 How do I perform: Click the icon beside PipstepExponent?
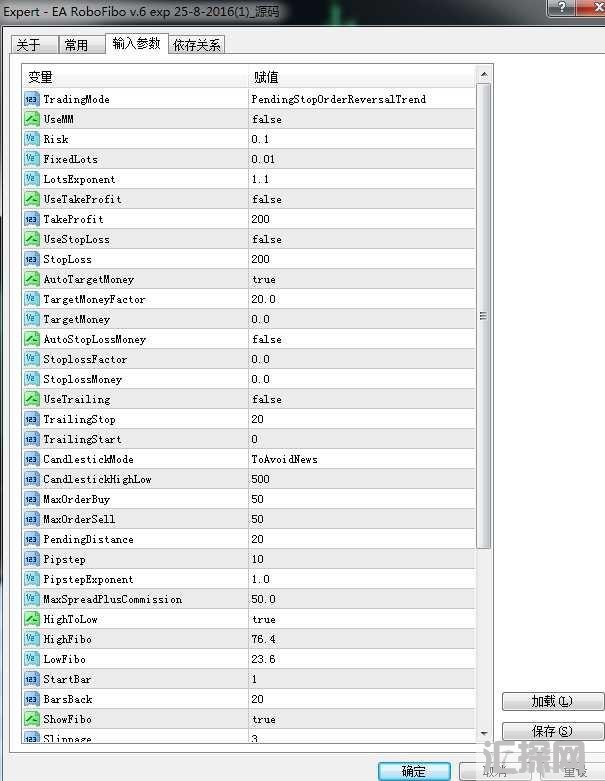[31, 579]
